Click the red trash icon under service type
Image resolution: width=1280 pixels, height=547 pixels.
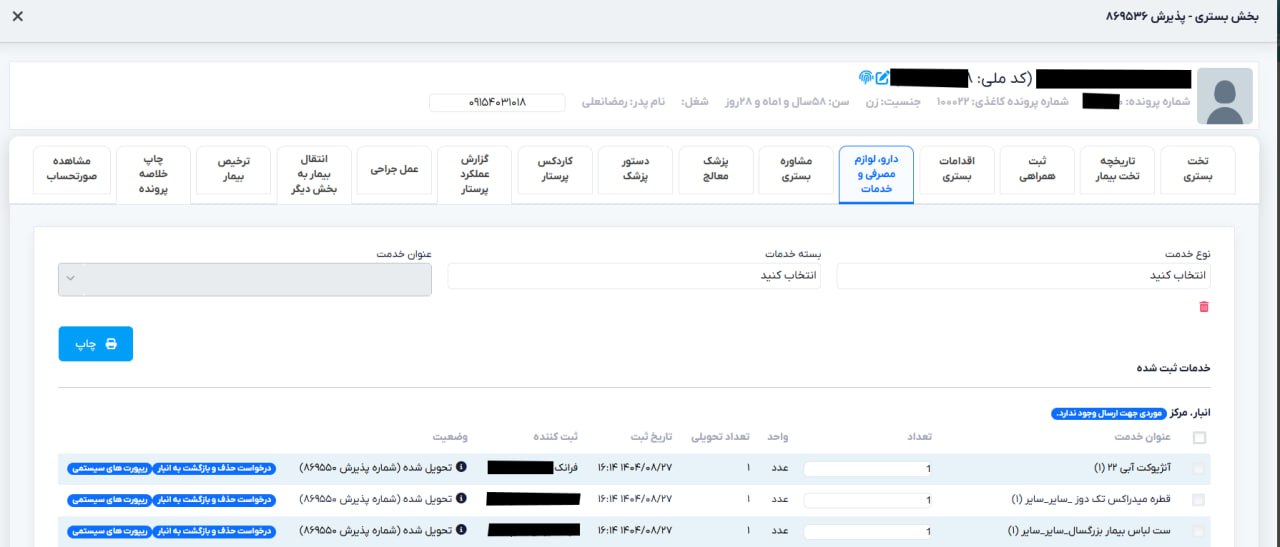point(1204,307)
